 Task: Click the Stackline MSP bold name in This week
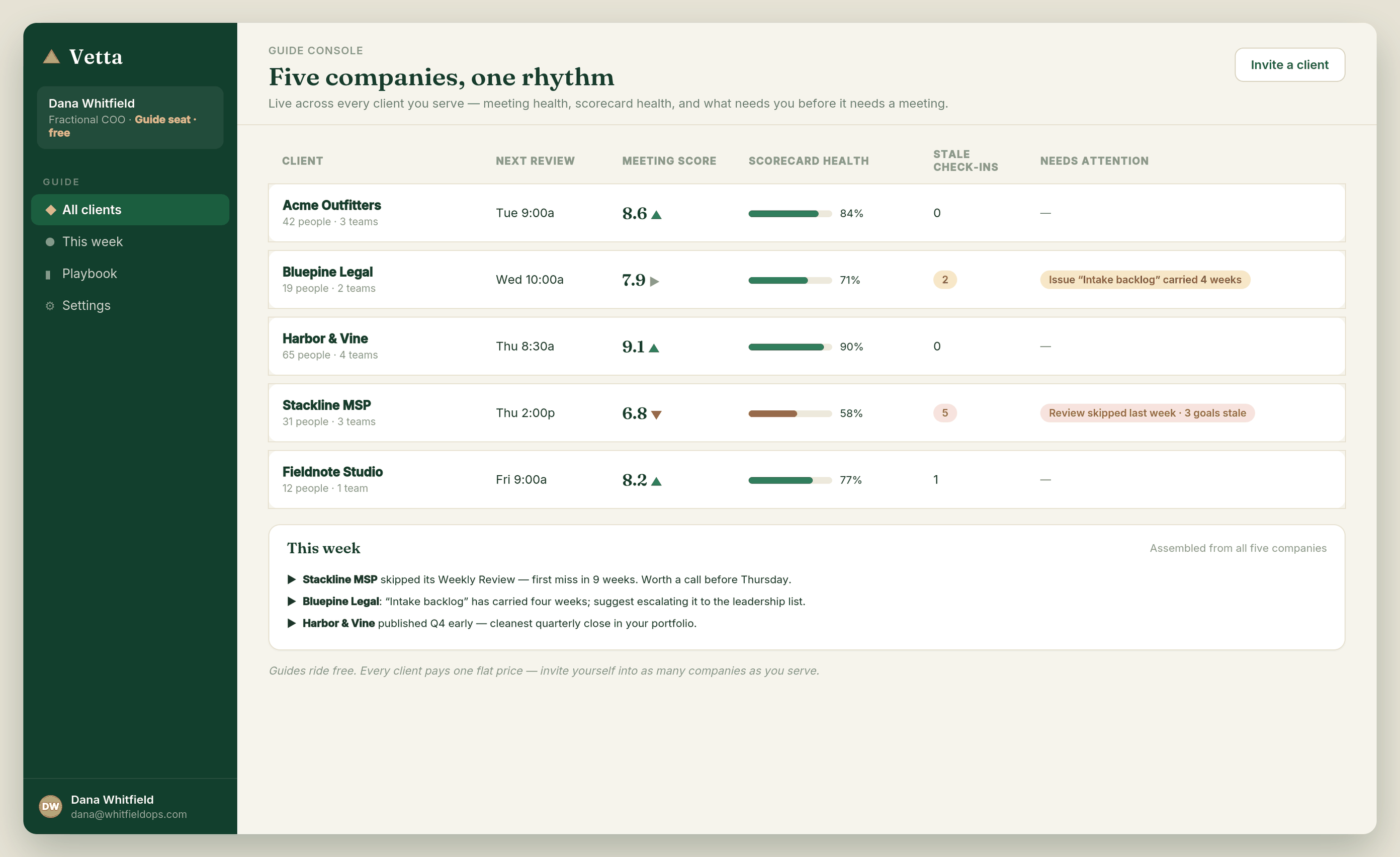[340, 579]
